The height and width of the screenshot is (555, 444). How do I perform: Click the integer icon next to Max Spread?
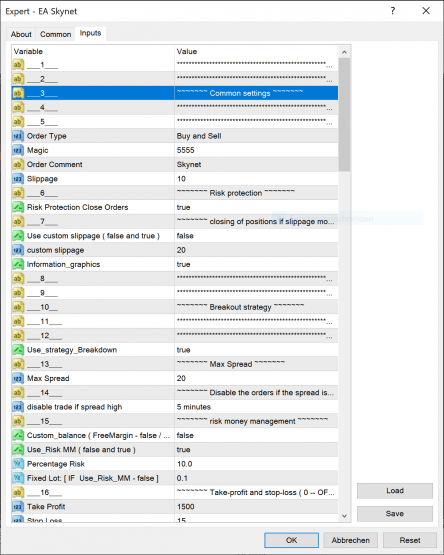18,378
